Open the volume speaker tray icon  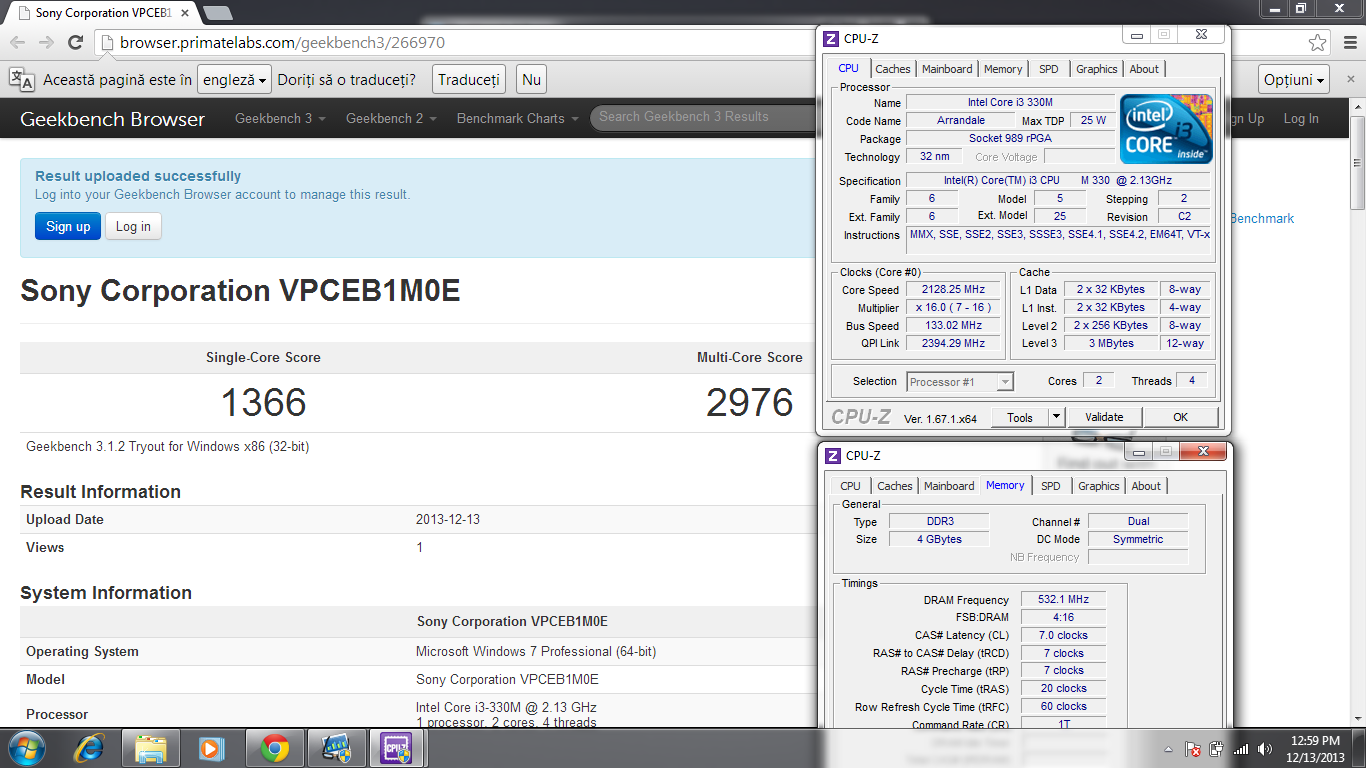pos(1266,749)
